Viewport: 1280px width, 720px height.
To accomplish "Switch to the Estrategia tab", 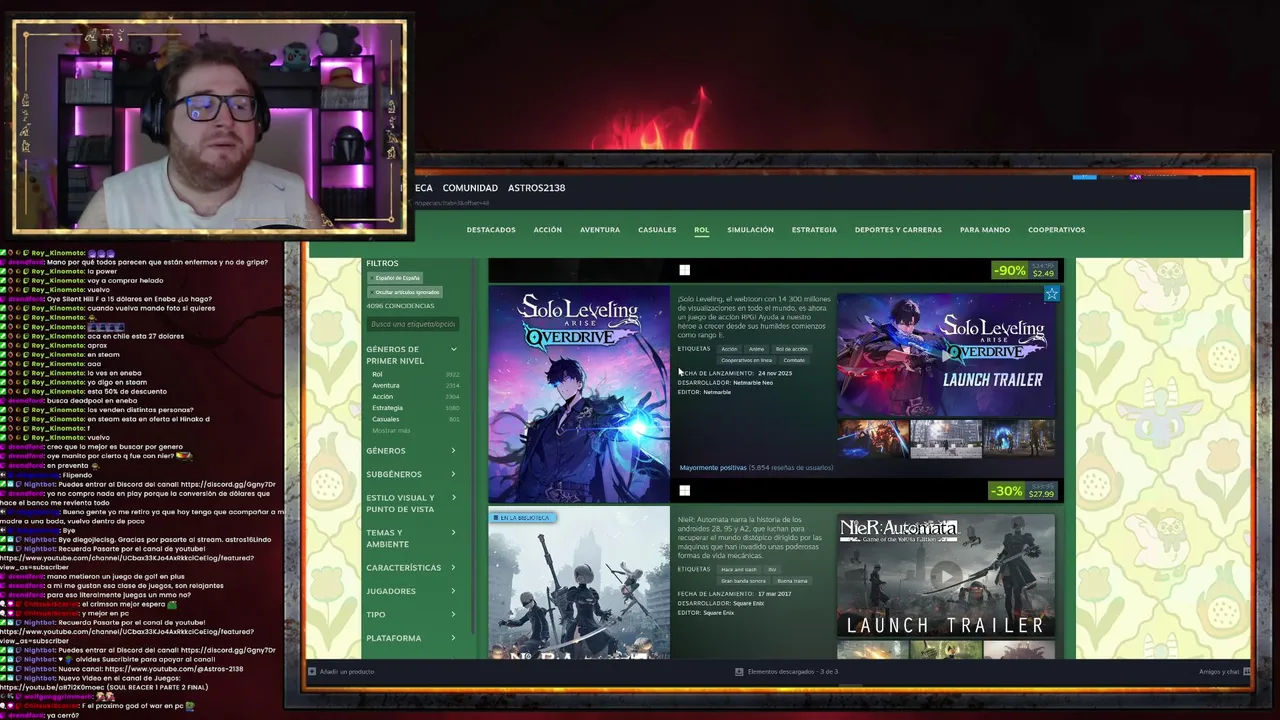I will pyautogui.click(x=814, y=230).
